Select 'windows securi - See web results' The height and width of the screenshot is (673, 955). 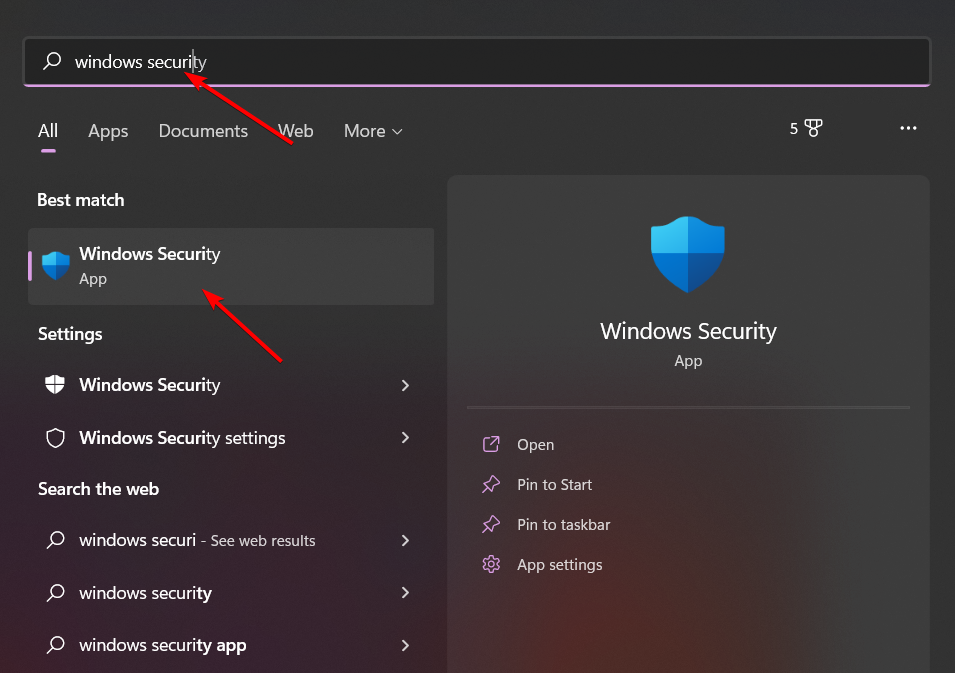[x=180, y=540]
